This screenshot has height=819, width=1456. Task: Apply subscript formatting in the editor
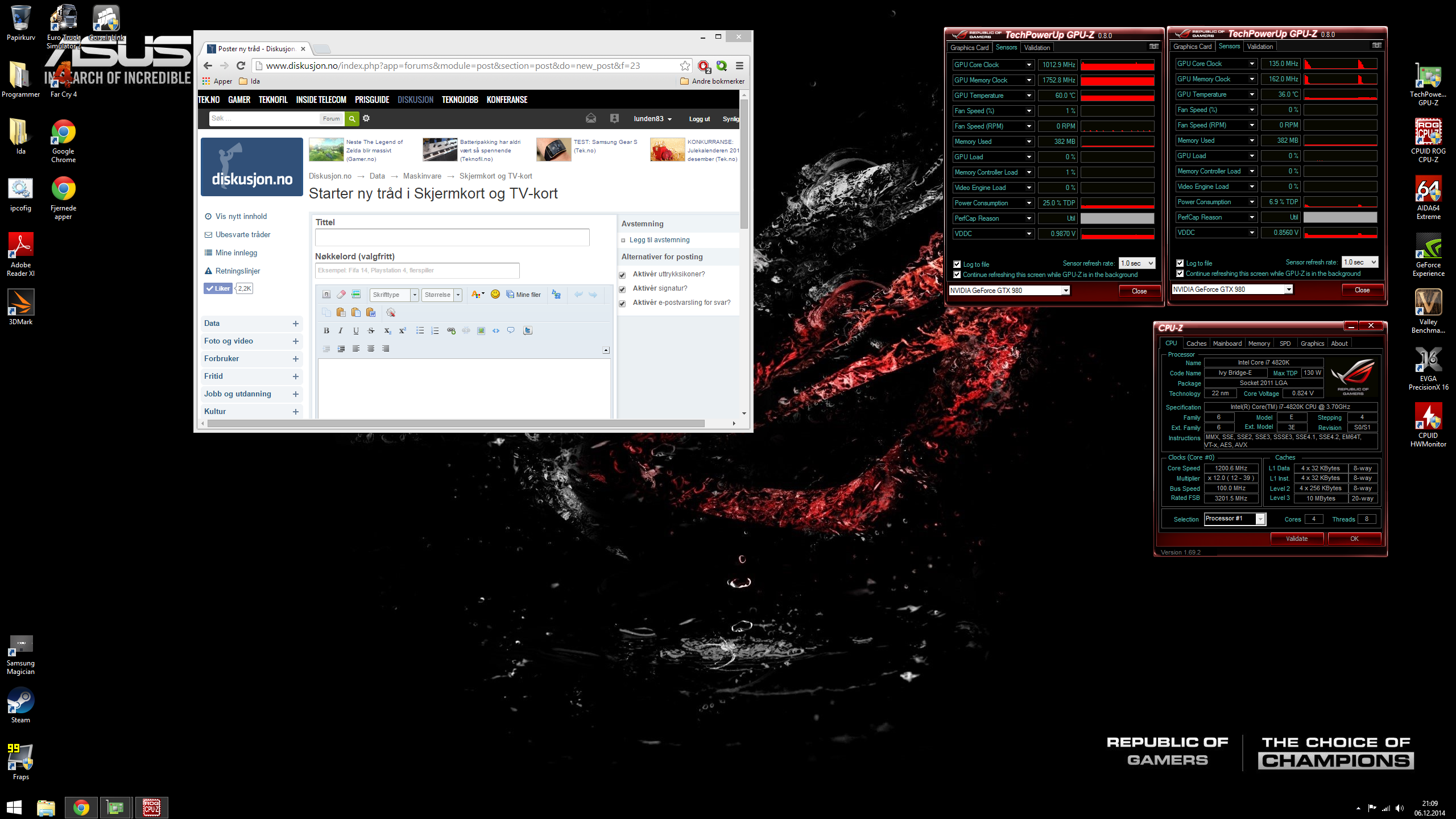[x=387, y=330]
